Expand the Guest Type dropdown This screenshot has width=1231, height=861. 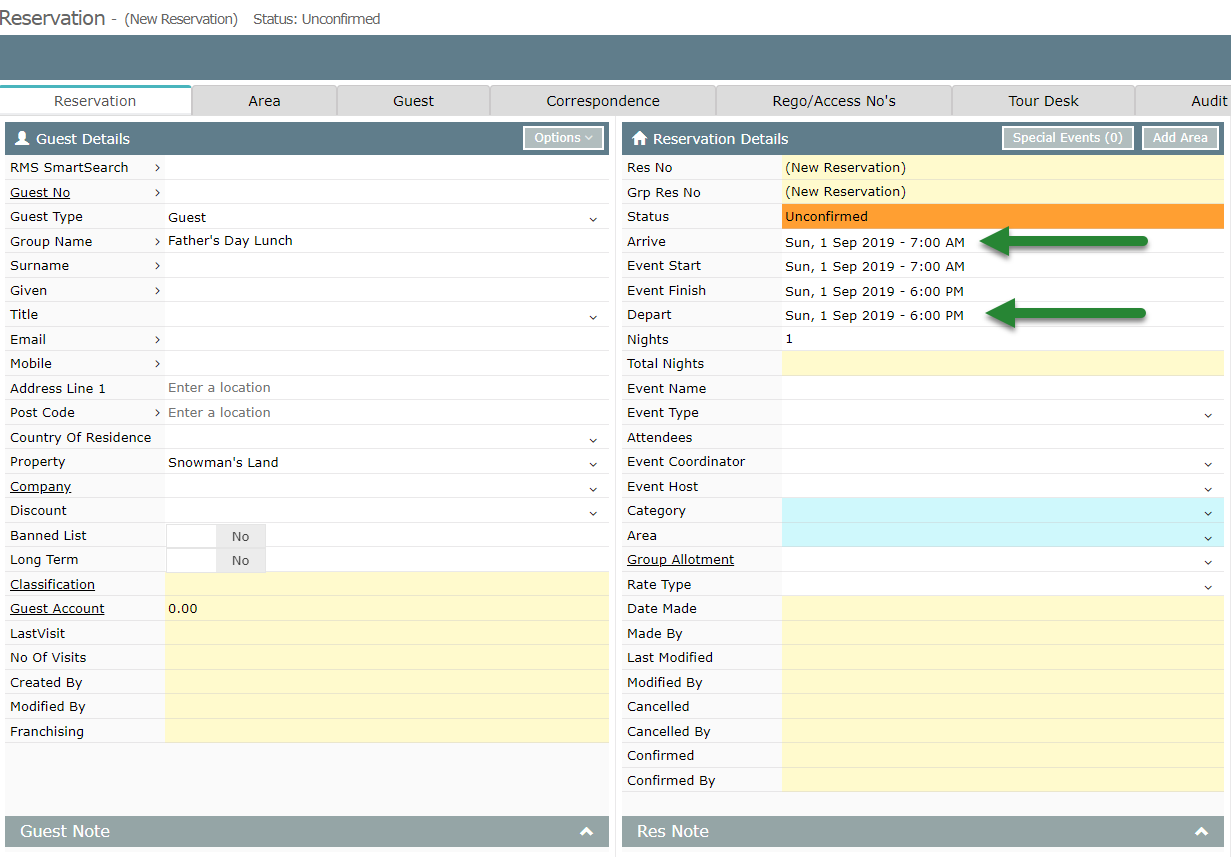(x=593, y=218)
